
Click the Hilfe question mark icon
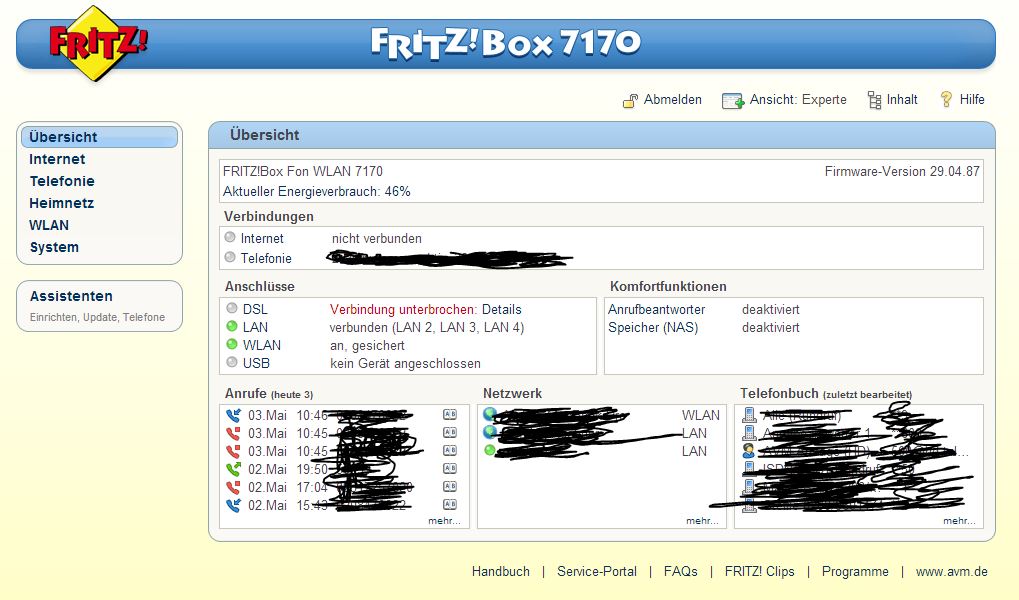946,99
